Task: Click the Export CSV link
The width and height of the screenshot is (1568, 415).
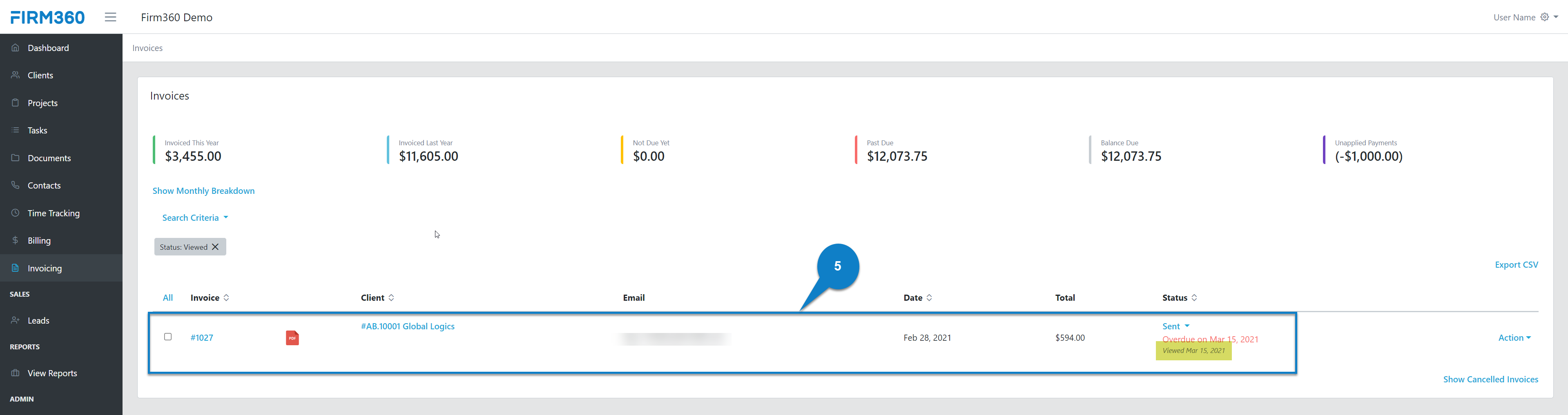Action: pos(1516,265)
